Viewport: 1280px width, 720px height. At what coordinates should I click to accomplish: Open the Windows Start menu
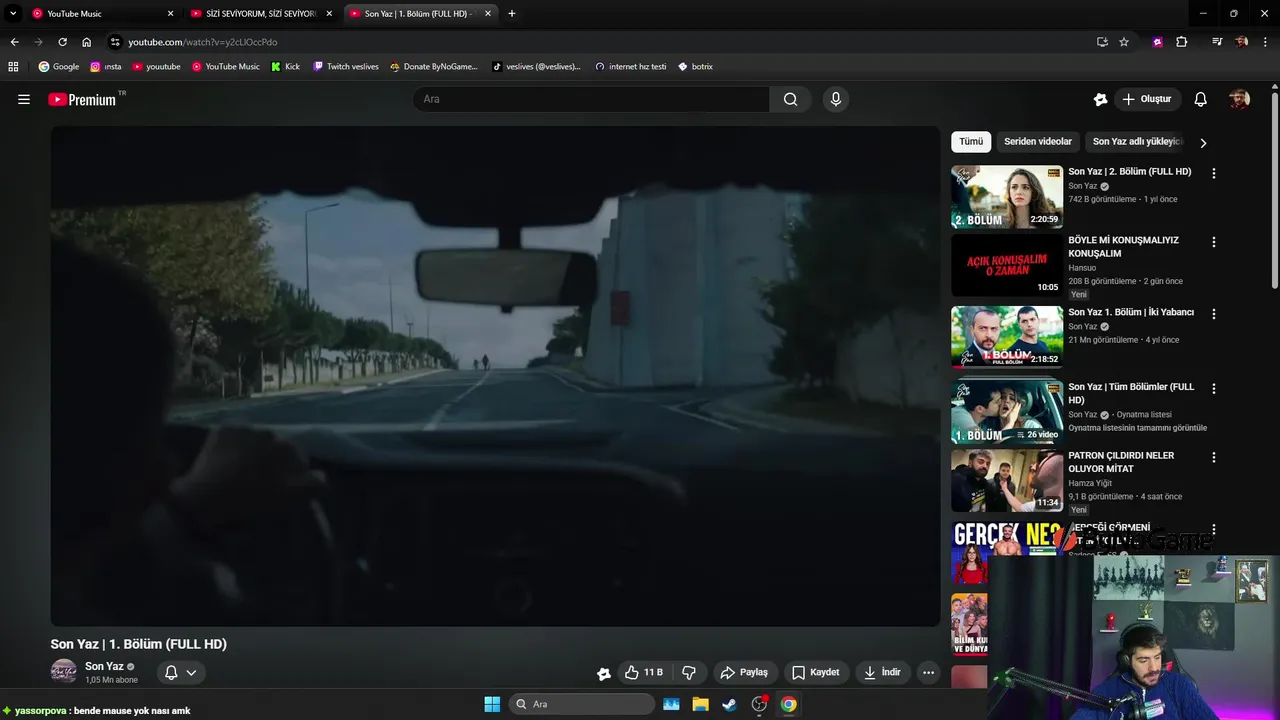pos(492,704)
